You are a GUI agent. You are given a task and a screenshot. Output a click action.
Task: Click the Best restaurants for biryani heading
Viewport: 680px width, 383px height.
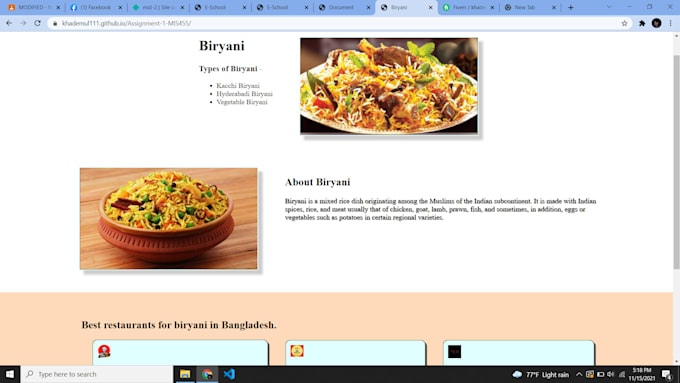coord(179,325)
